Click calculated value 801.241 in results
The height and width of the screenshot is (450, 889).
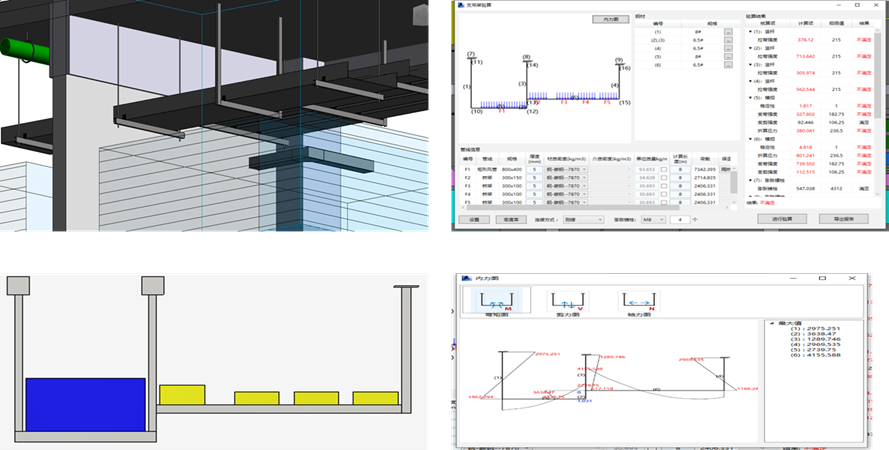pyautogui.click(x=806, y=155)
